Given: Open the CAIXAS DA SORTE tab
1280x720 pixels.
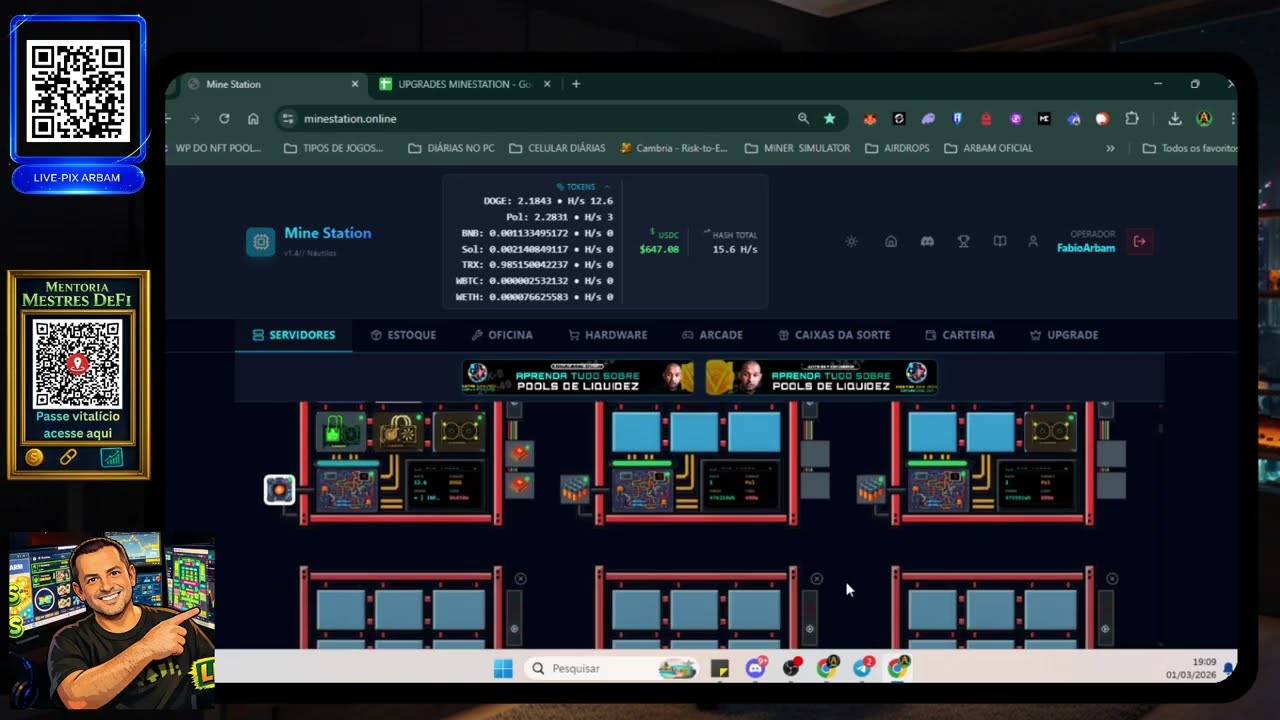Looking at the screenshot, I should (x=834, y=335).
